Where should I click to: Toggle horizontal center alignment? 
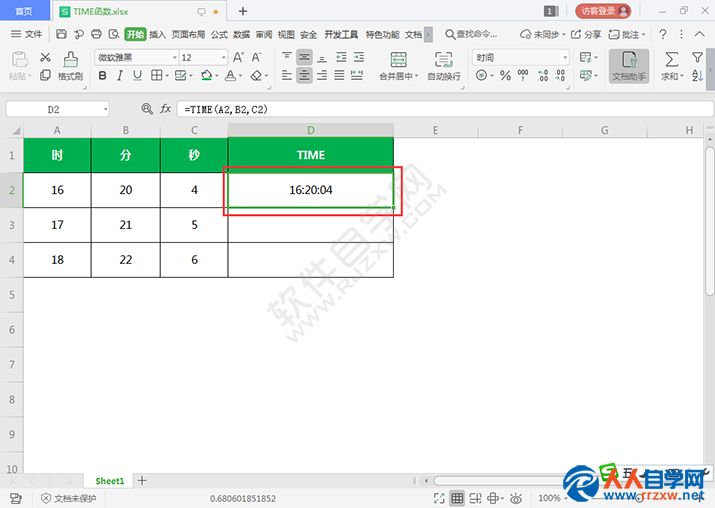point(304,75)
